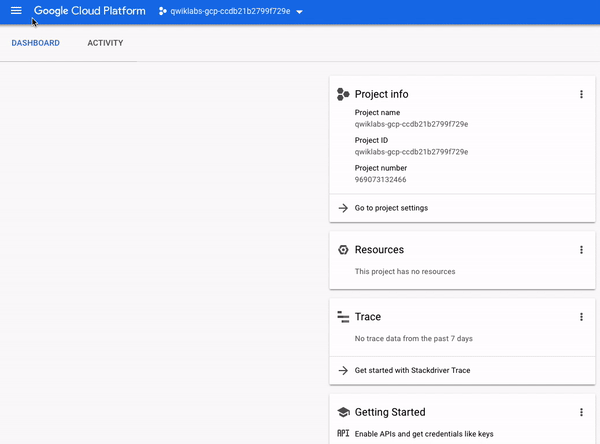Screen dimensions: 600x444
Task: Click the Project info card icon
Action: [x=343, y=94]
